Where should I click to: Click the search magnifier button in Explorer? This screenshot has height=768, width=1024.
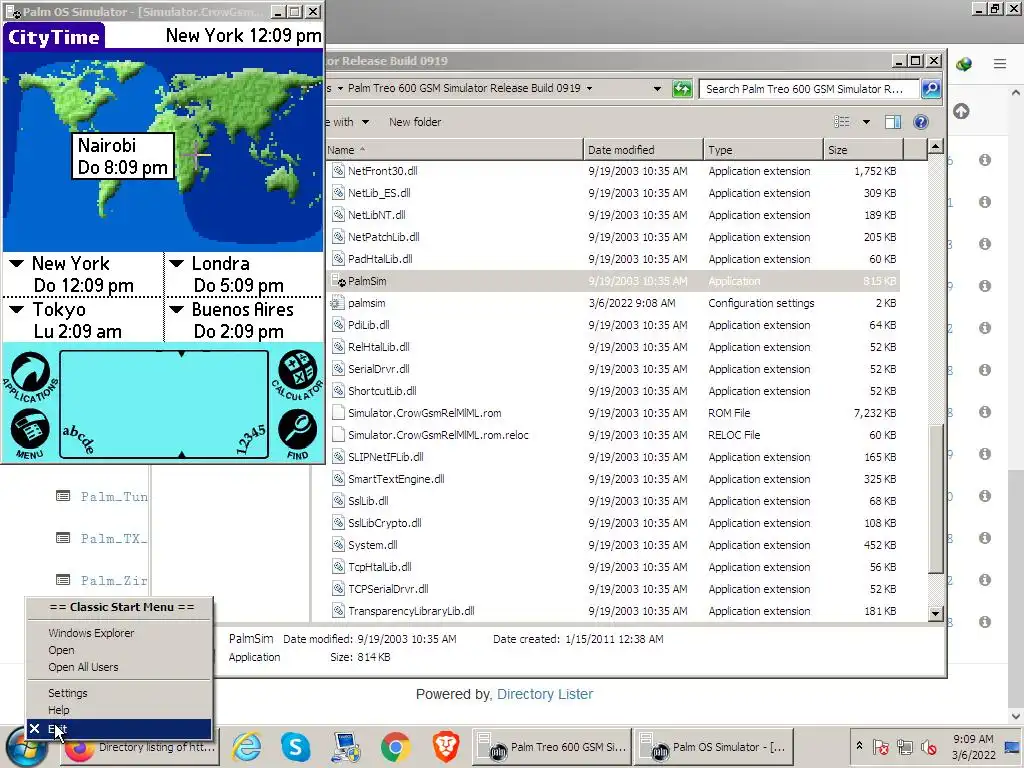(x=931, y=88)
